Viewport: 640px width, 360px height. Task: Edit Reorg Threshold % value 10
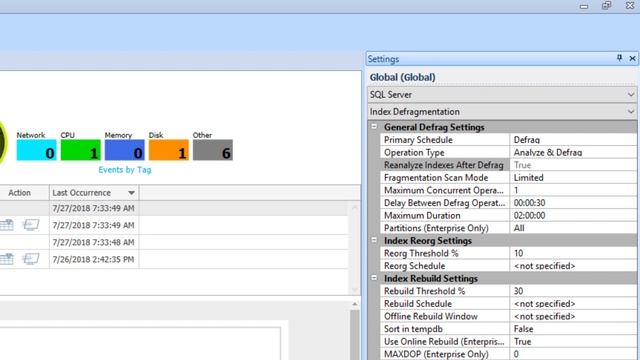pos(573,253)
